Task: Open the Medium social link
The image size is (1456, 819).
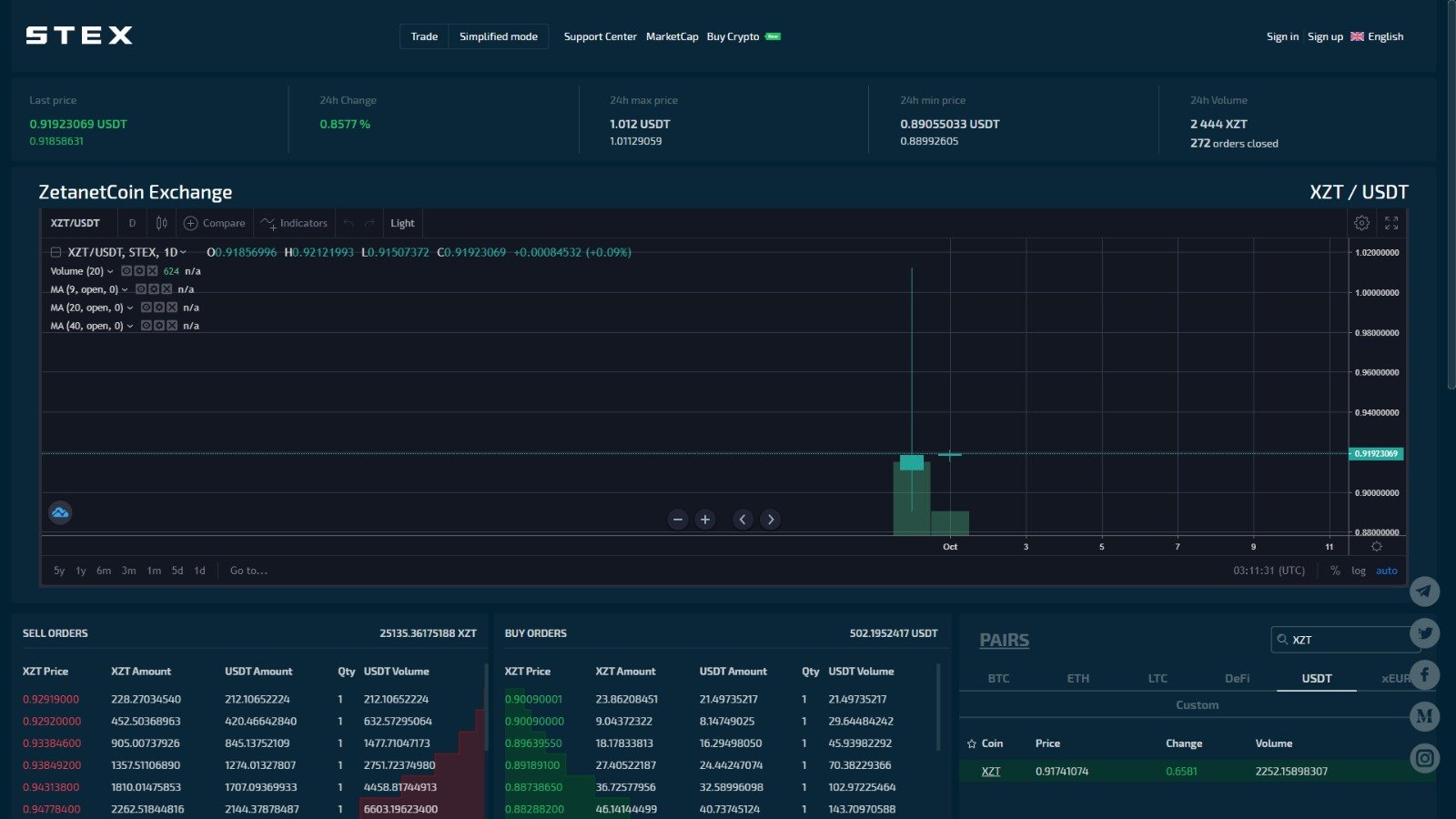Action: (1424, 716)
